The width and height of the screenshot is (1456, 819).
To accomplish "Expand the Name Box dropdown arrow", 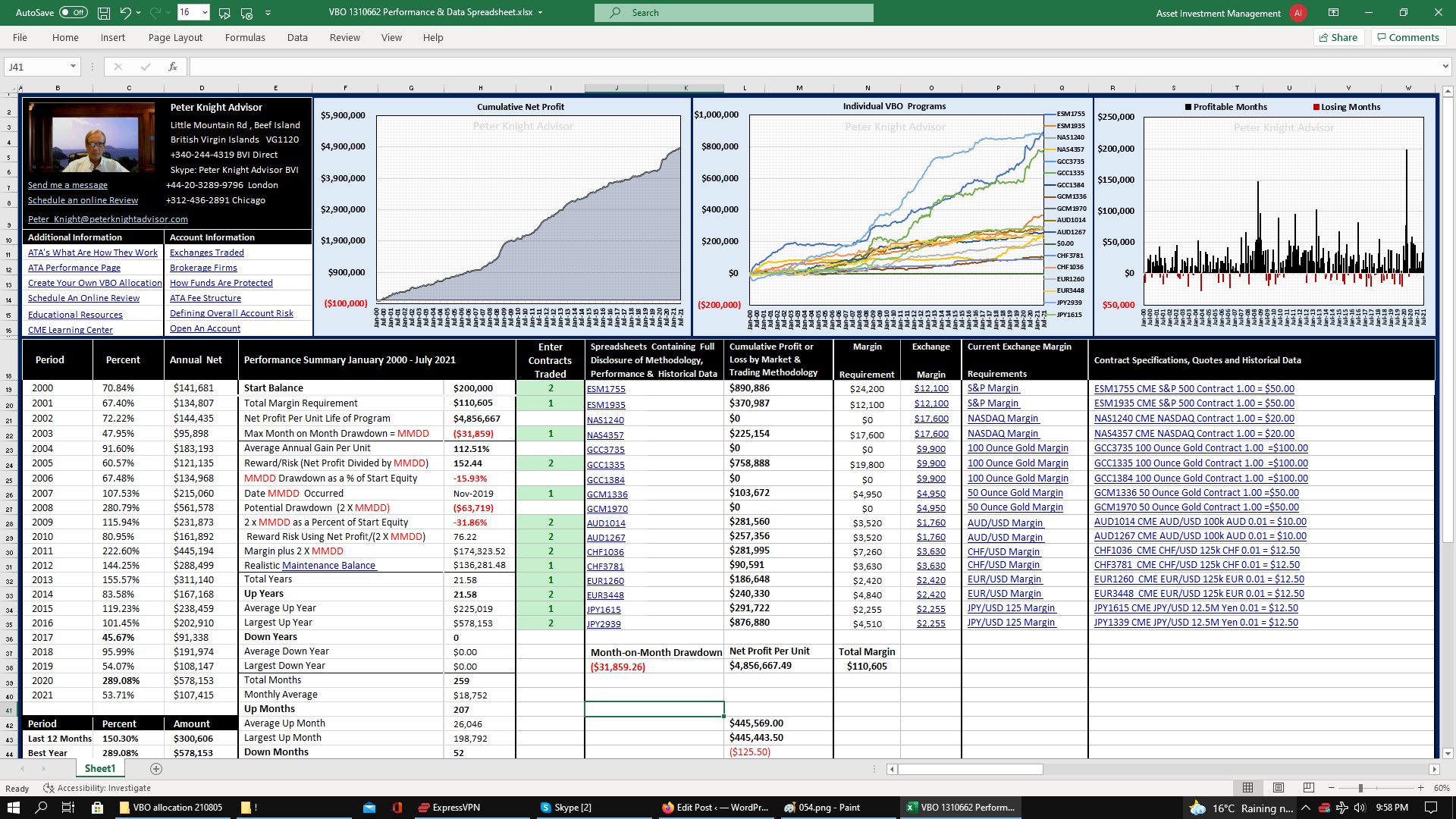I will tap(73, 67).
